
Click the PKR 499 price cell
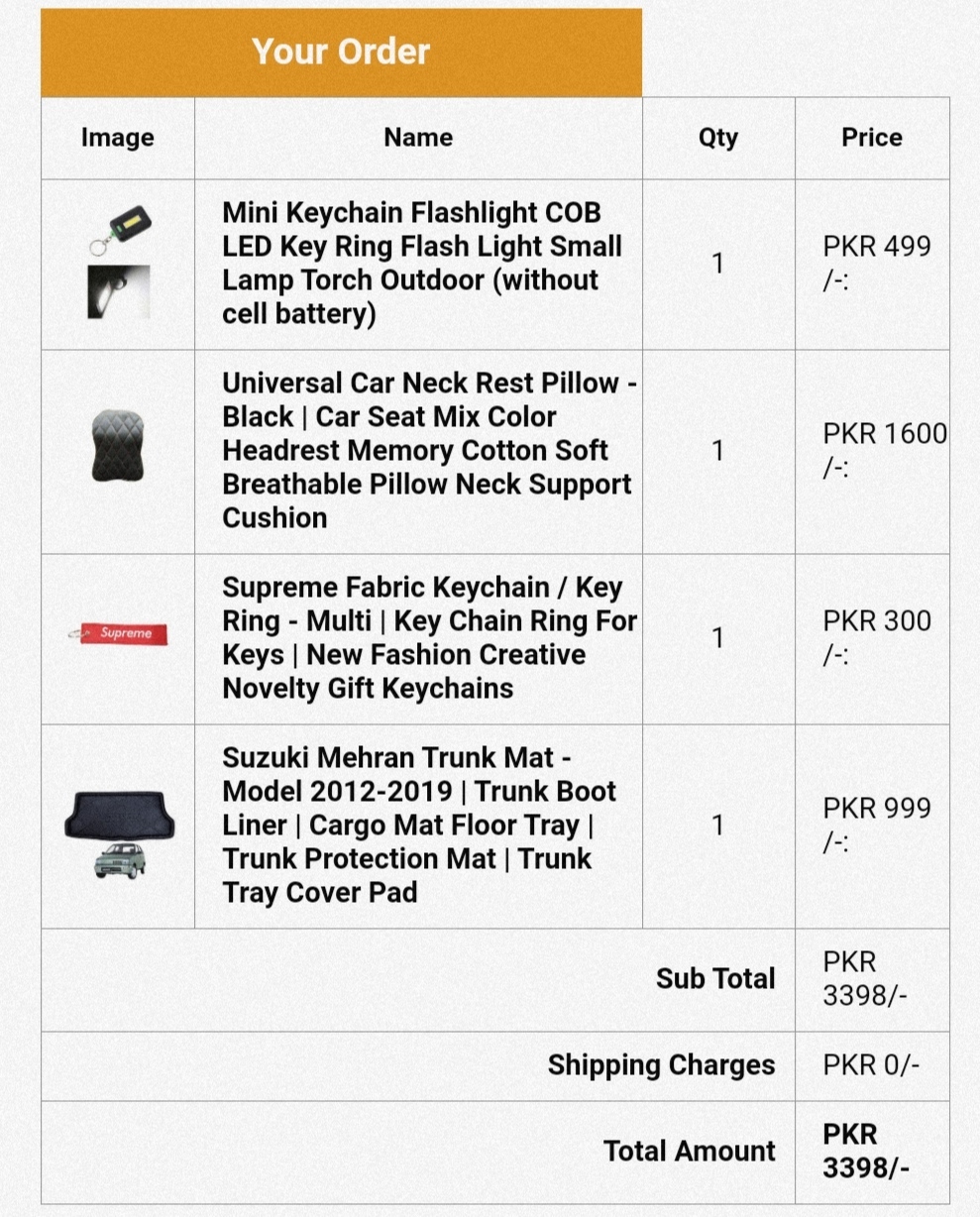click(872, 264)
